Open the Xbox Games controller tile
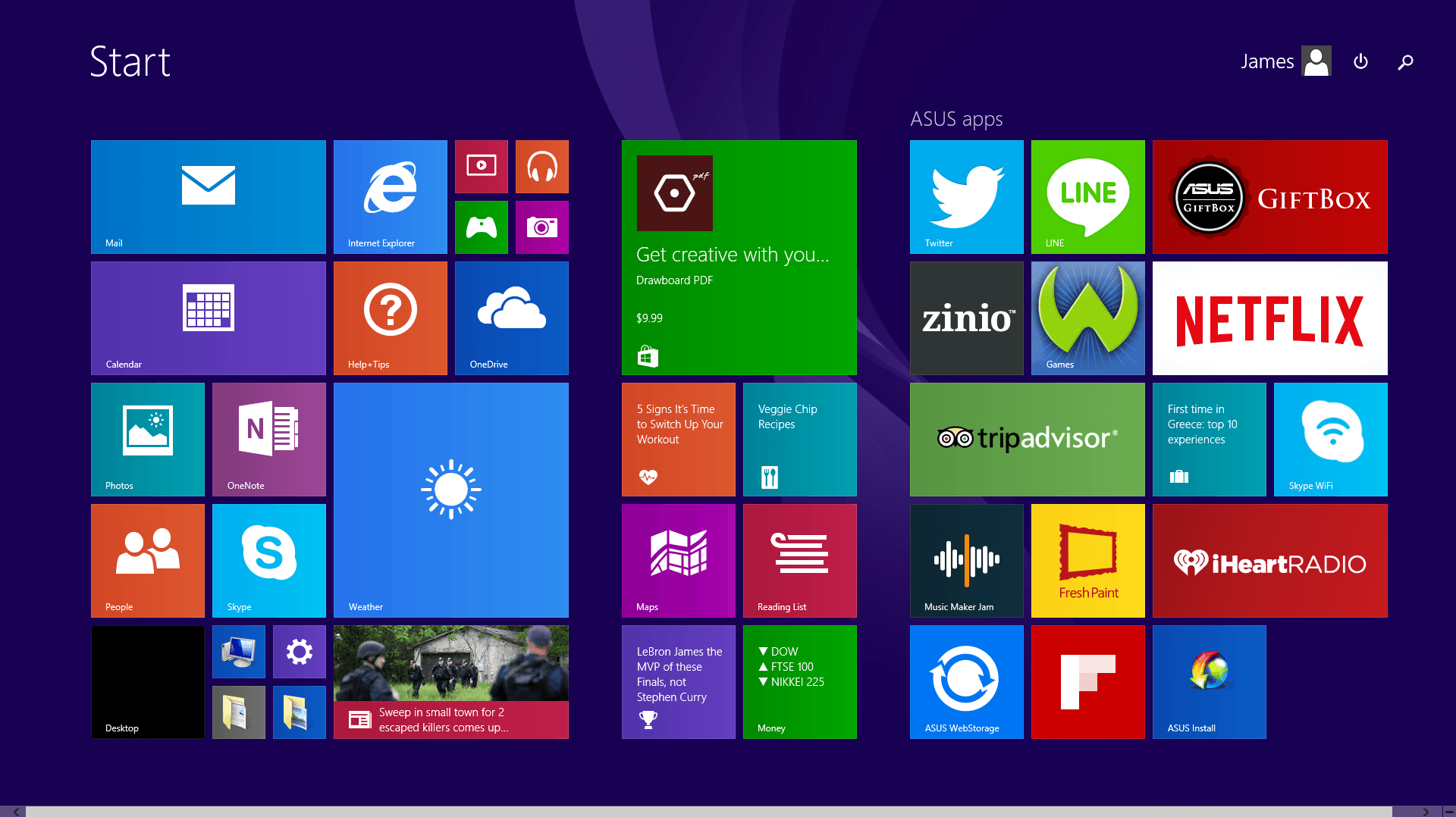The width and height of the screenshot is (1456, 817). (x=482, y=227)
